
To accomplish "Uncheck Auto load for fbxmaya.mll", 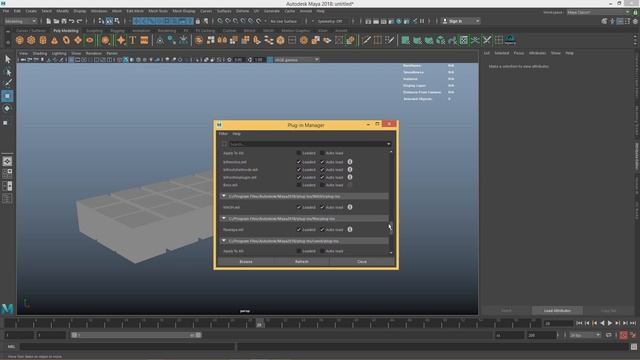I will (322, 229).
